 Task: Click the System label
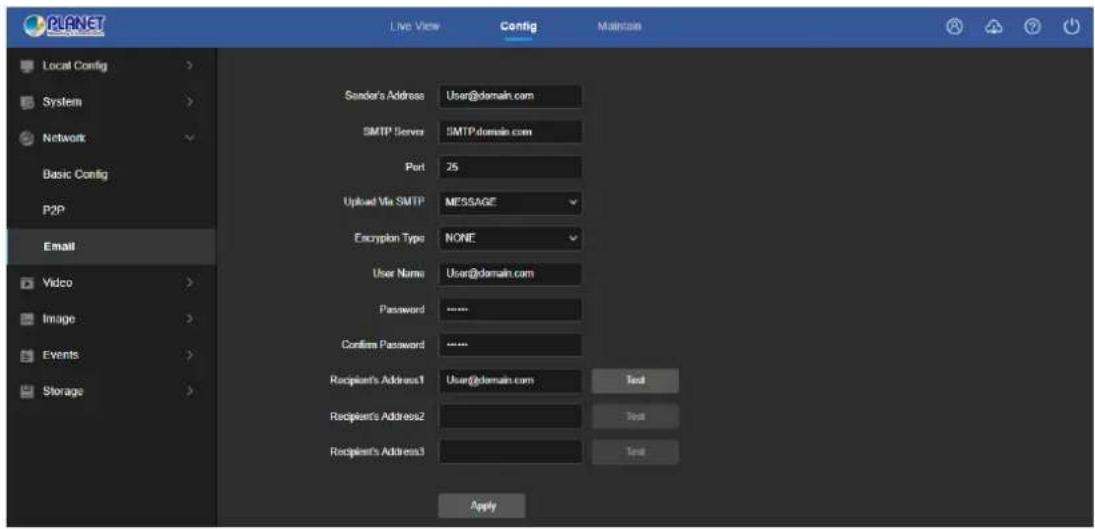62,102
